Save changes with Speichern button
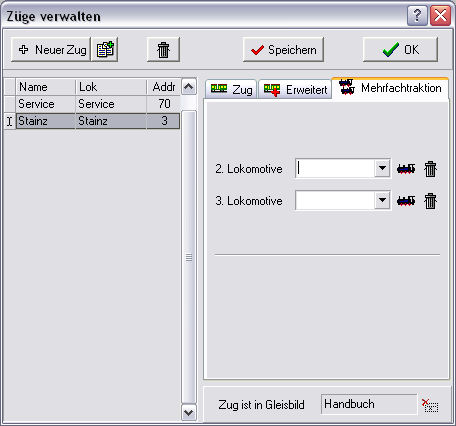The height and width of the screenshot is (426, 456). pyautogui.click(x=283, y=50)
